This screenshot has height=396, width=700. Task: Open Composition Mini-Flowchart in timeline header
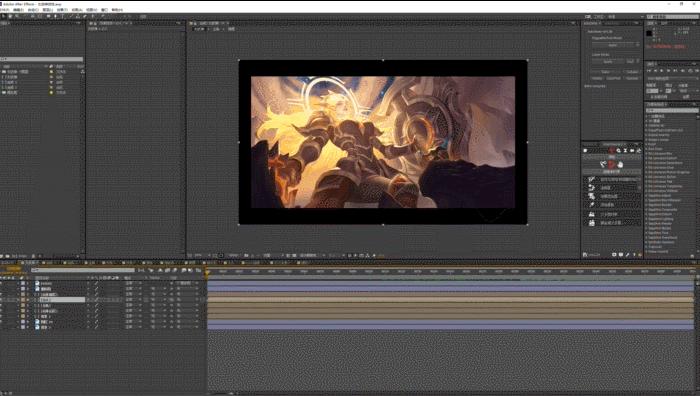coord(142,270)
